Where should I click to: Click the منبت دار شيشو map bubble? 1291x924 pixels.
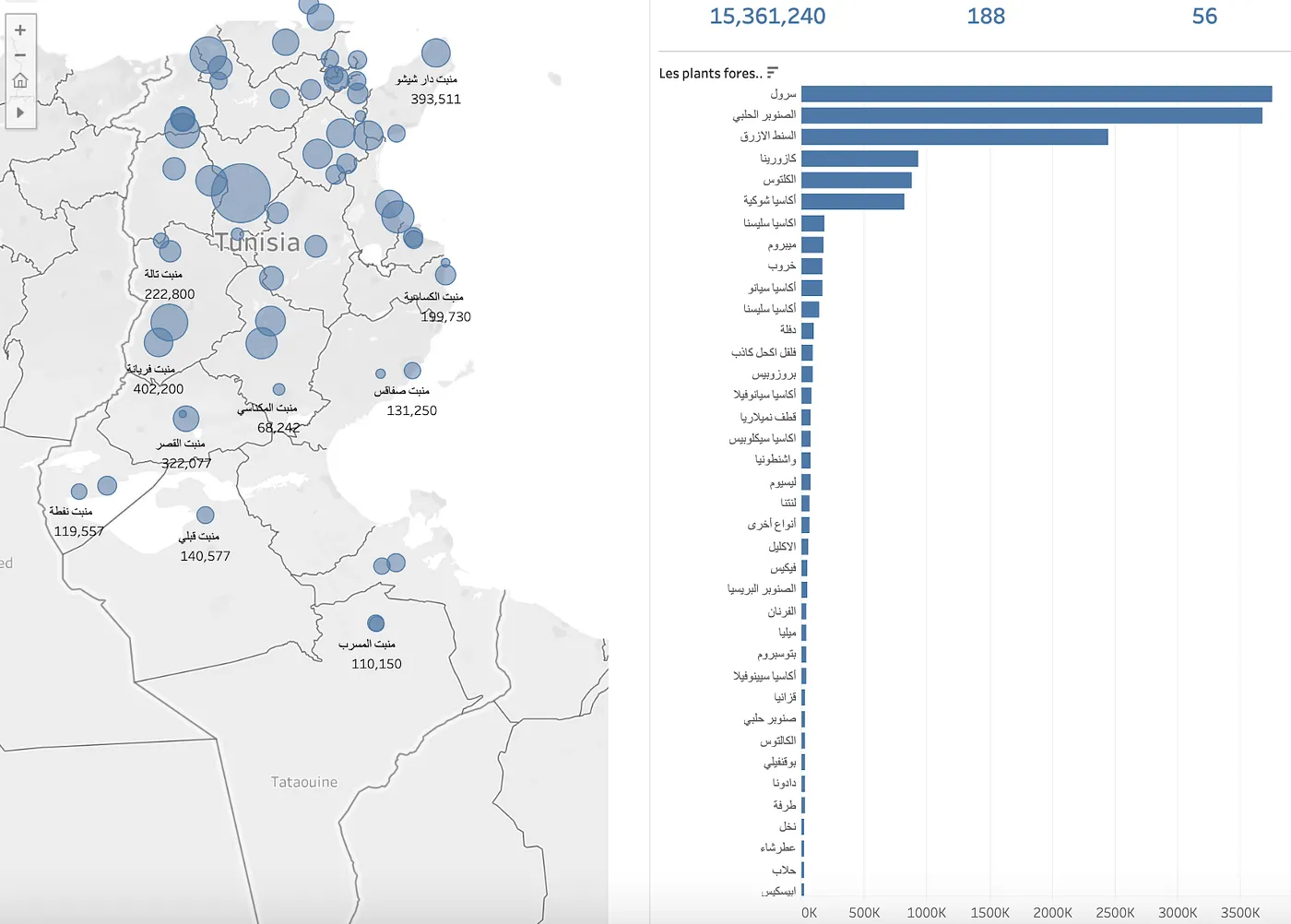(x=436, y=52)
